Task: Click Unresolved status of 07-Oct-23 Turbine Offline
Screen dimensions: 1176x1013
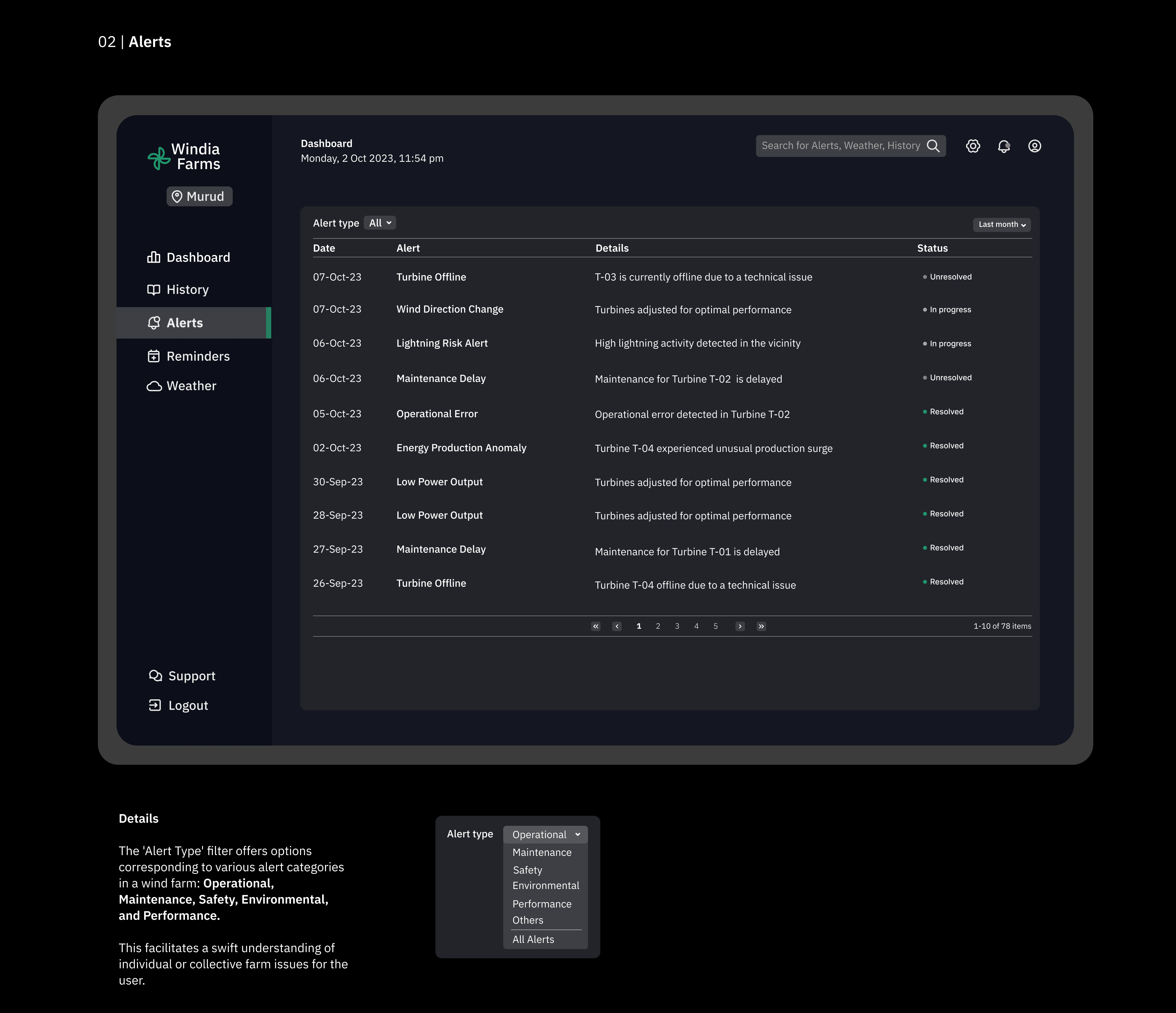Action: click(x=947, y=277)
